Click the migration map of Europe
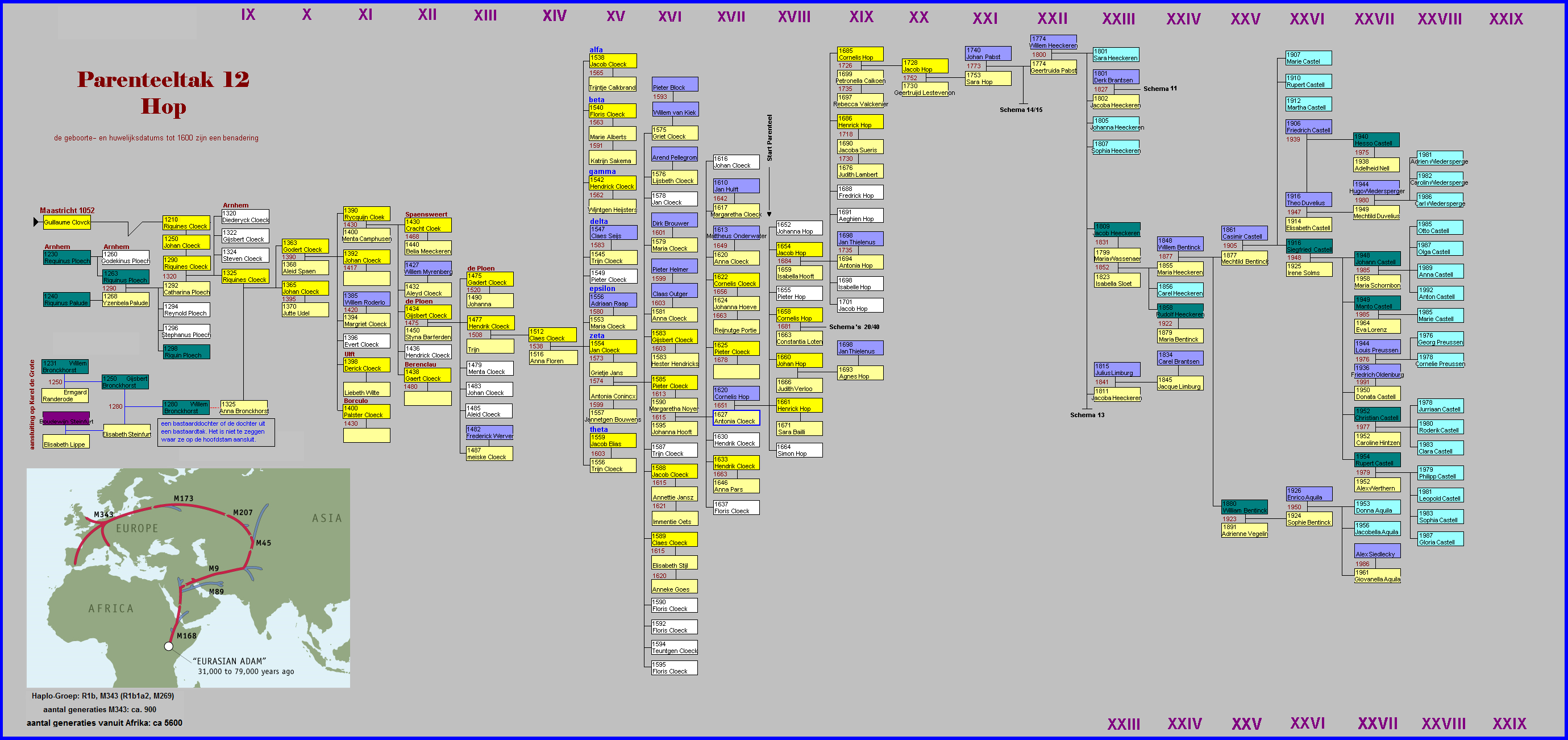 click(188, 577)
